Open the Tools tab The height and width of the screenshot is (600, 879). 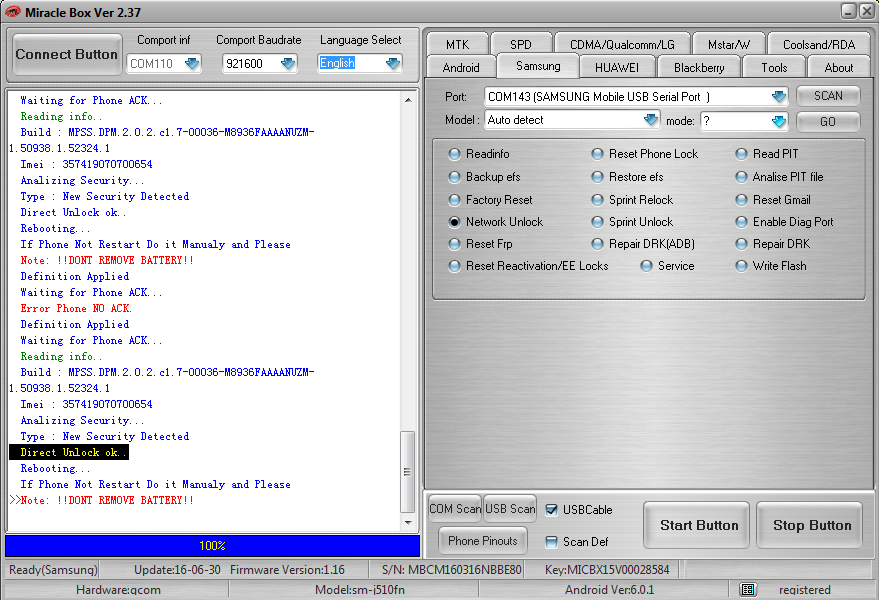774,67
